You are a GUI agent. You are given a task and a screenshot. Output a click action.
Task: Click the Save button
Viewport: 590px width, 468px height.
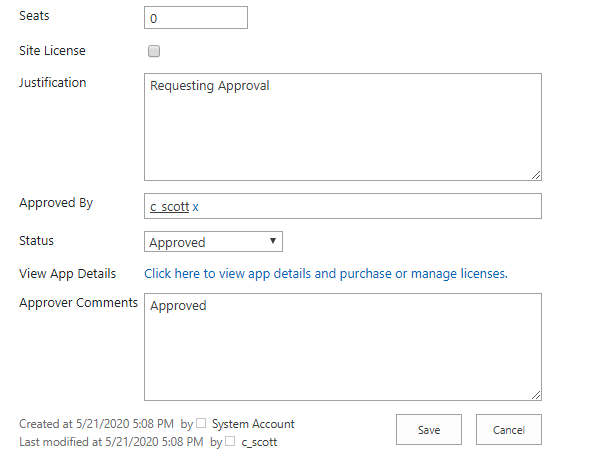pyautogui.click(x=429, y=430)
